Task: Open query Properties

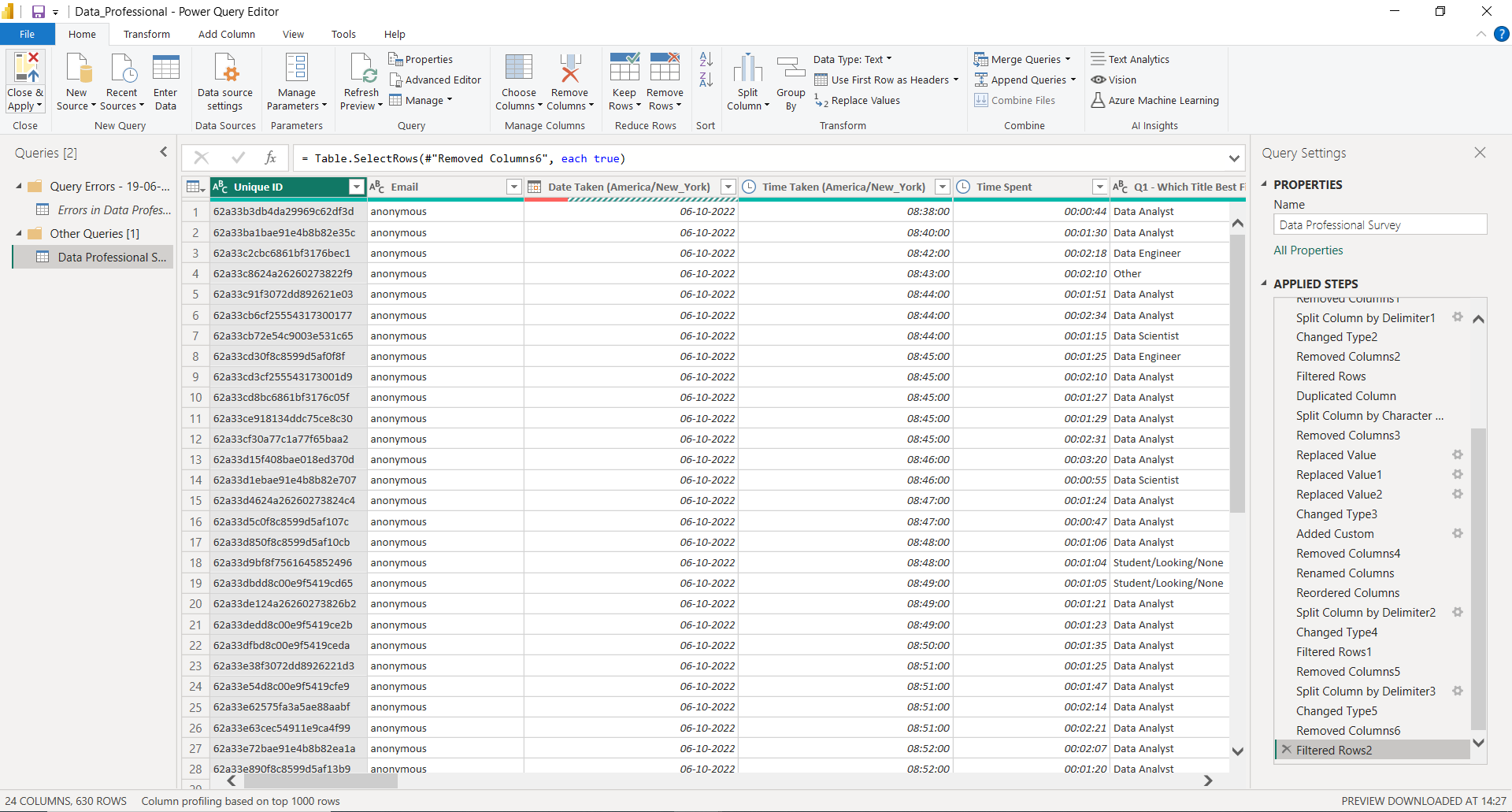Action: [421, 60]
